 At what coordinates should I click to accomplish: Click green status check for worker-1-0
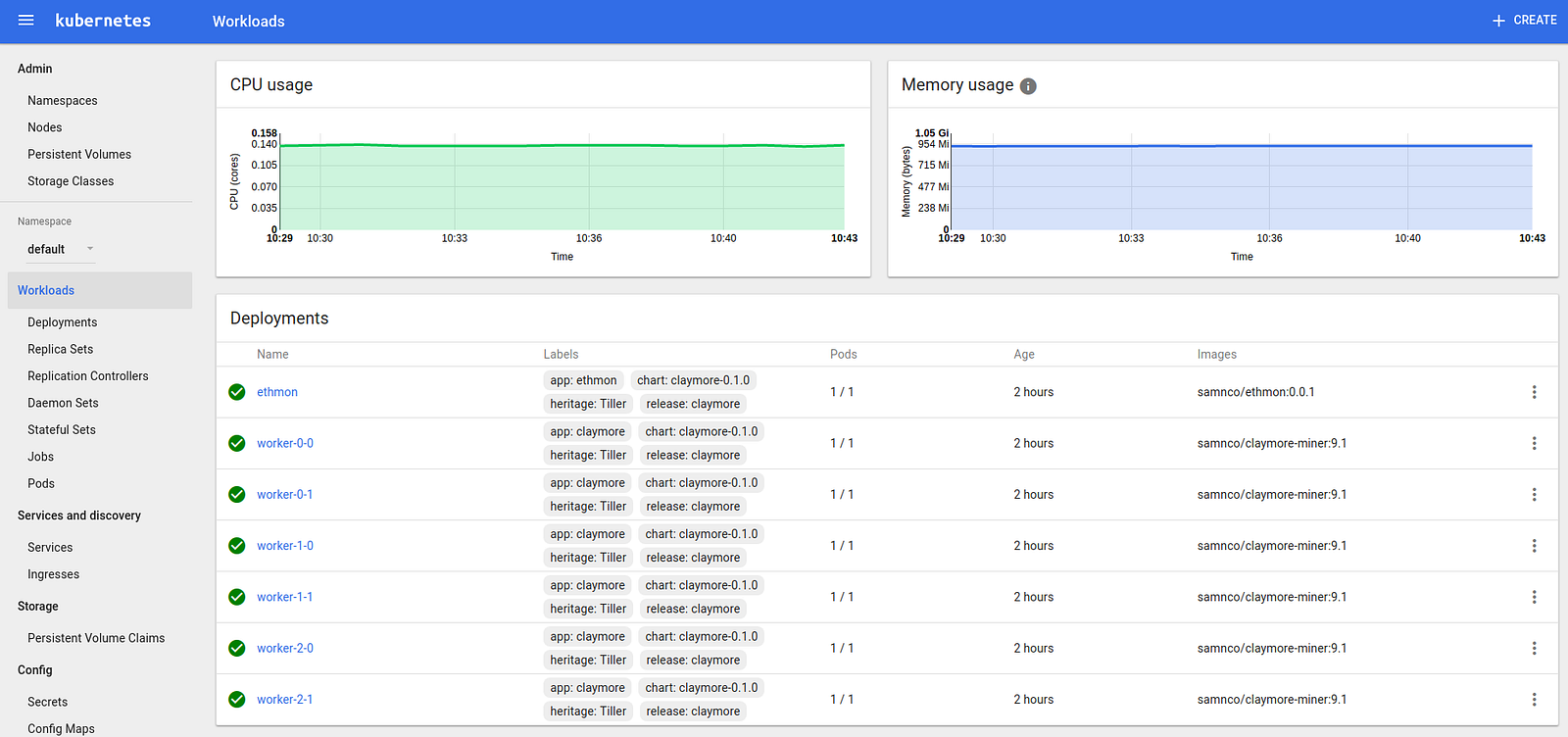click(237, 546)
